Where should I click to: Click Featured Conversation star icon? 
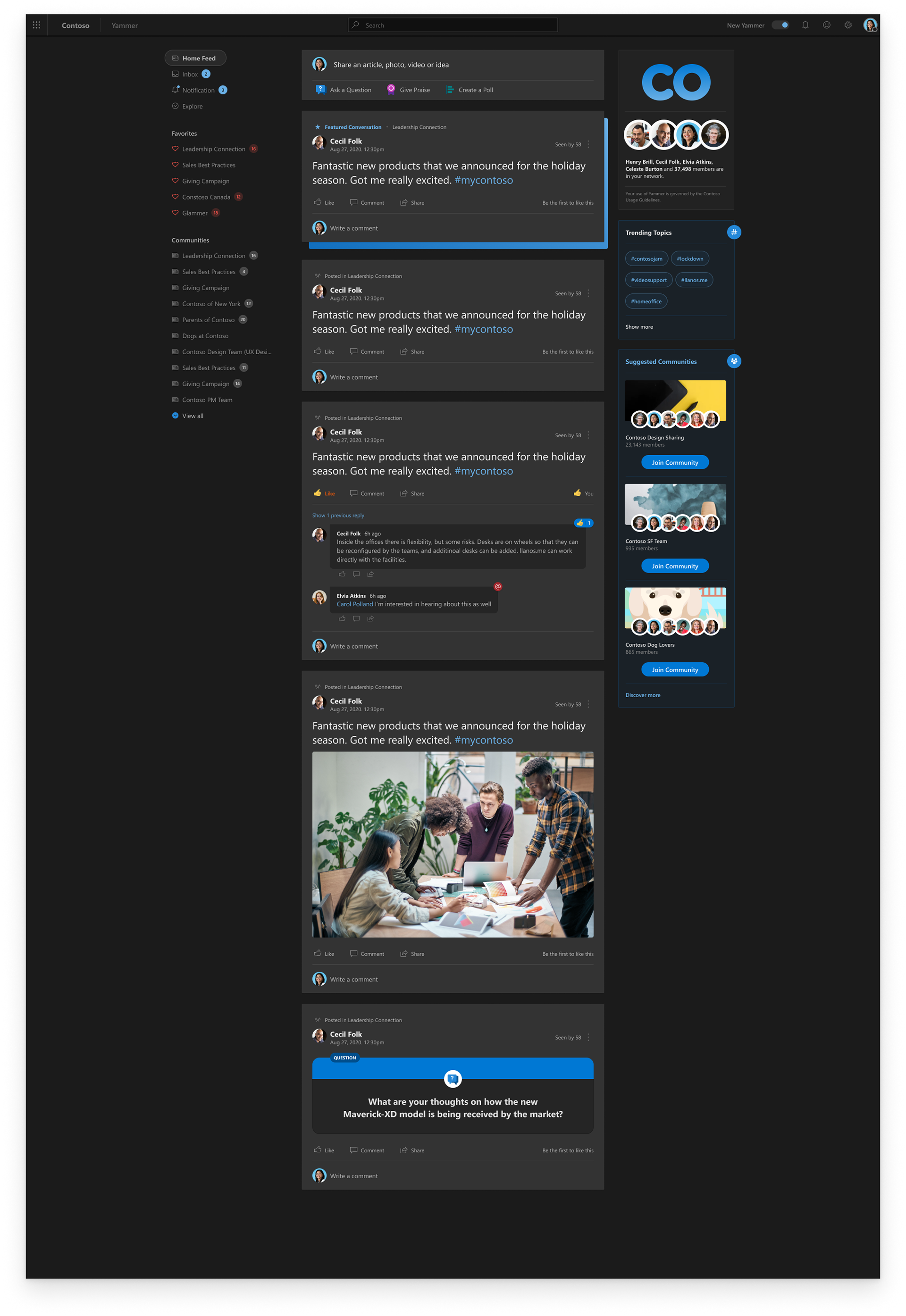point(317,127)
